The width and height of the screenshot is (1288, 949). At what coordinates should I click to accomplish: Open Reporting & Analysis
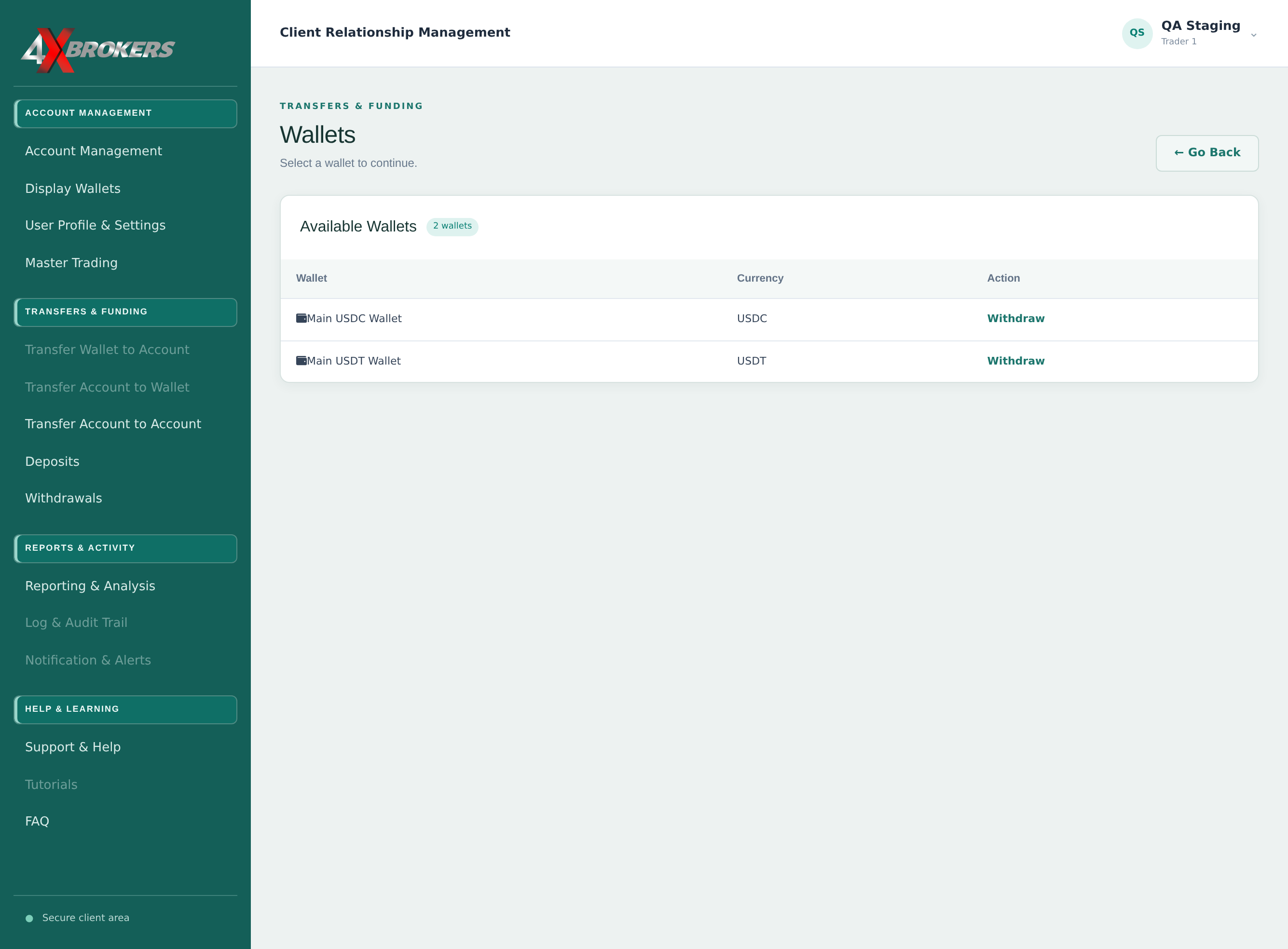tap(90, 586)
